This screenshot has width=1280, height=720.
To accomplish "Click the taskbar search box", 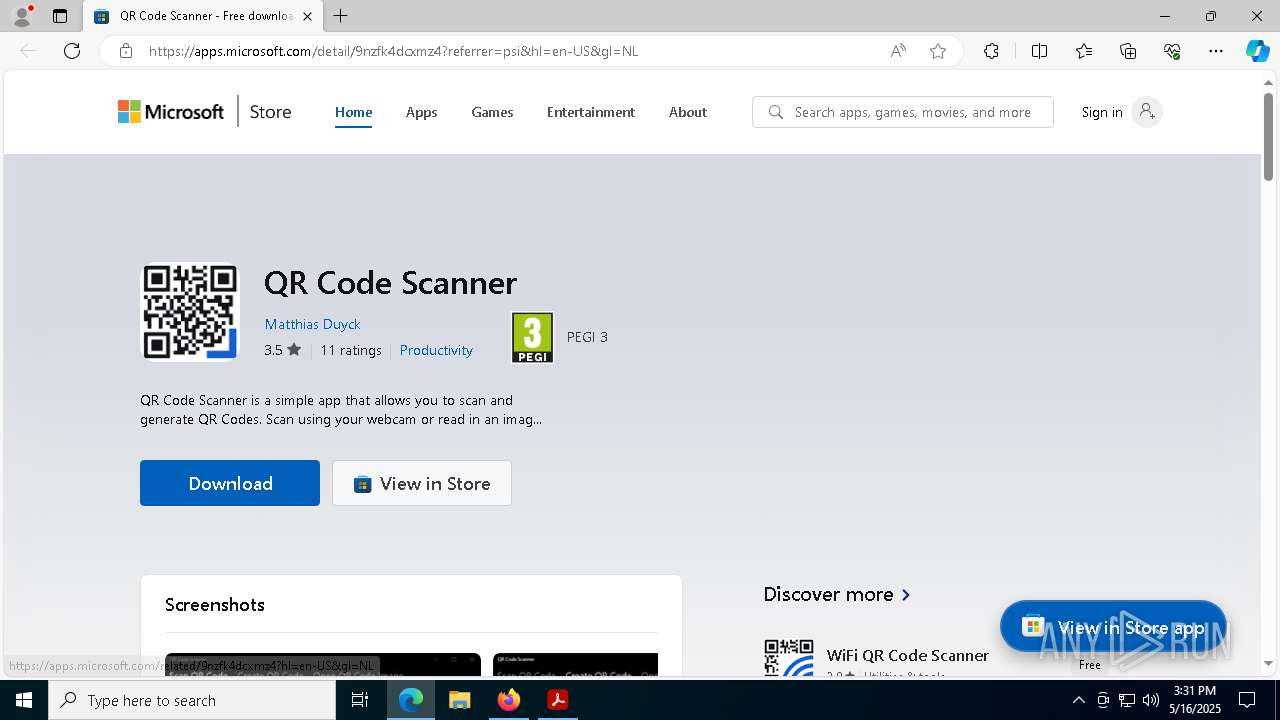I will 192,700.
